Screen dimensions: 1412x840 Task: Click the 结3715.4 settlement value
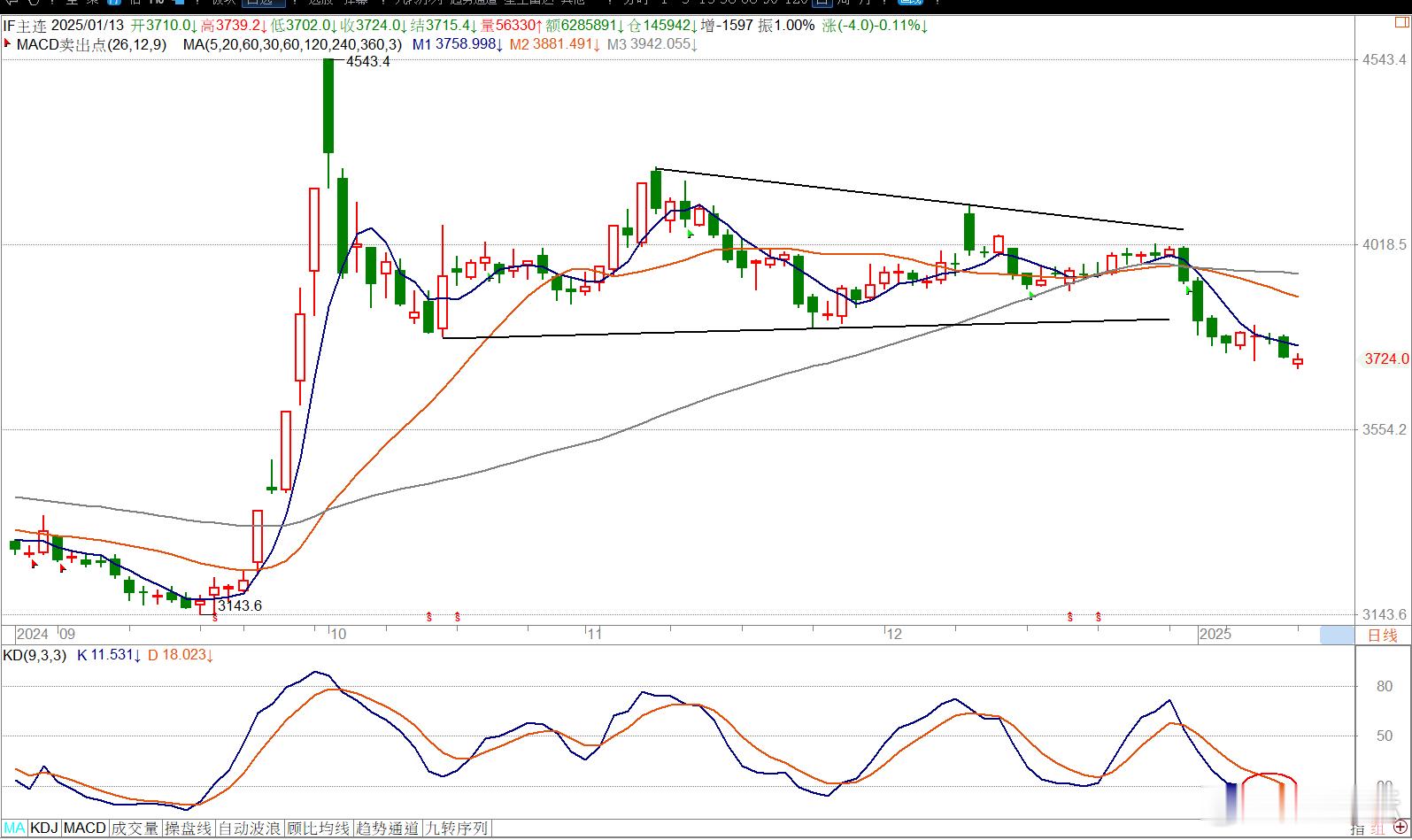tap(444, 26)
